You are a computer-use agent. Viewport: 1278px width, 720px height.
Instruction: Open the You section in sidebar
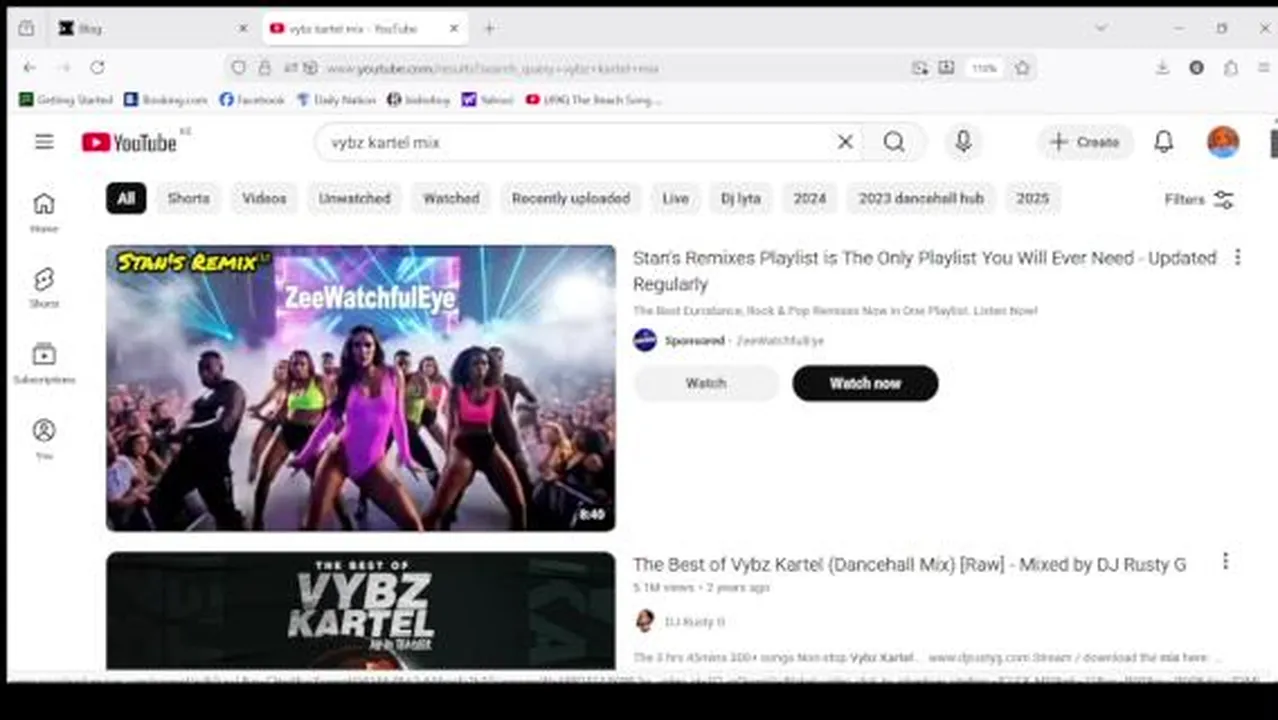tap(44, 440)
